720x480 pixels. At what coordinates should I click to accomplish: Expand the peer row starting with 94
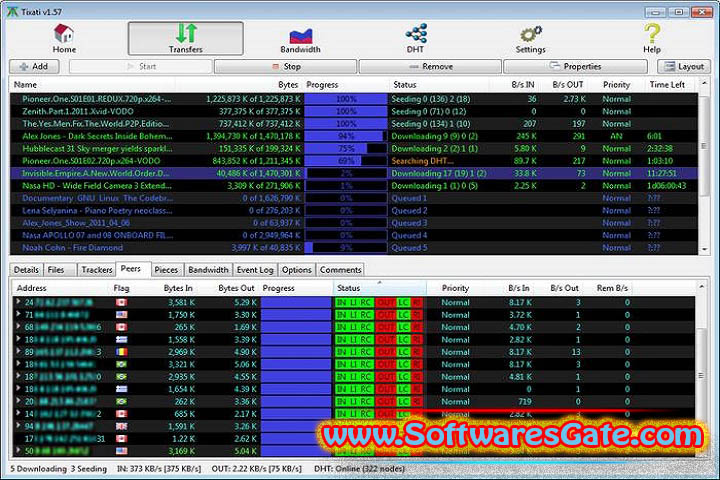click(x=18, y=426)
